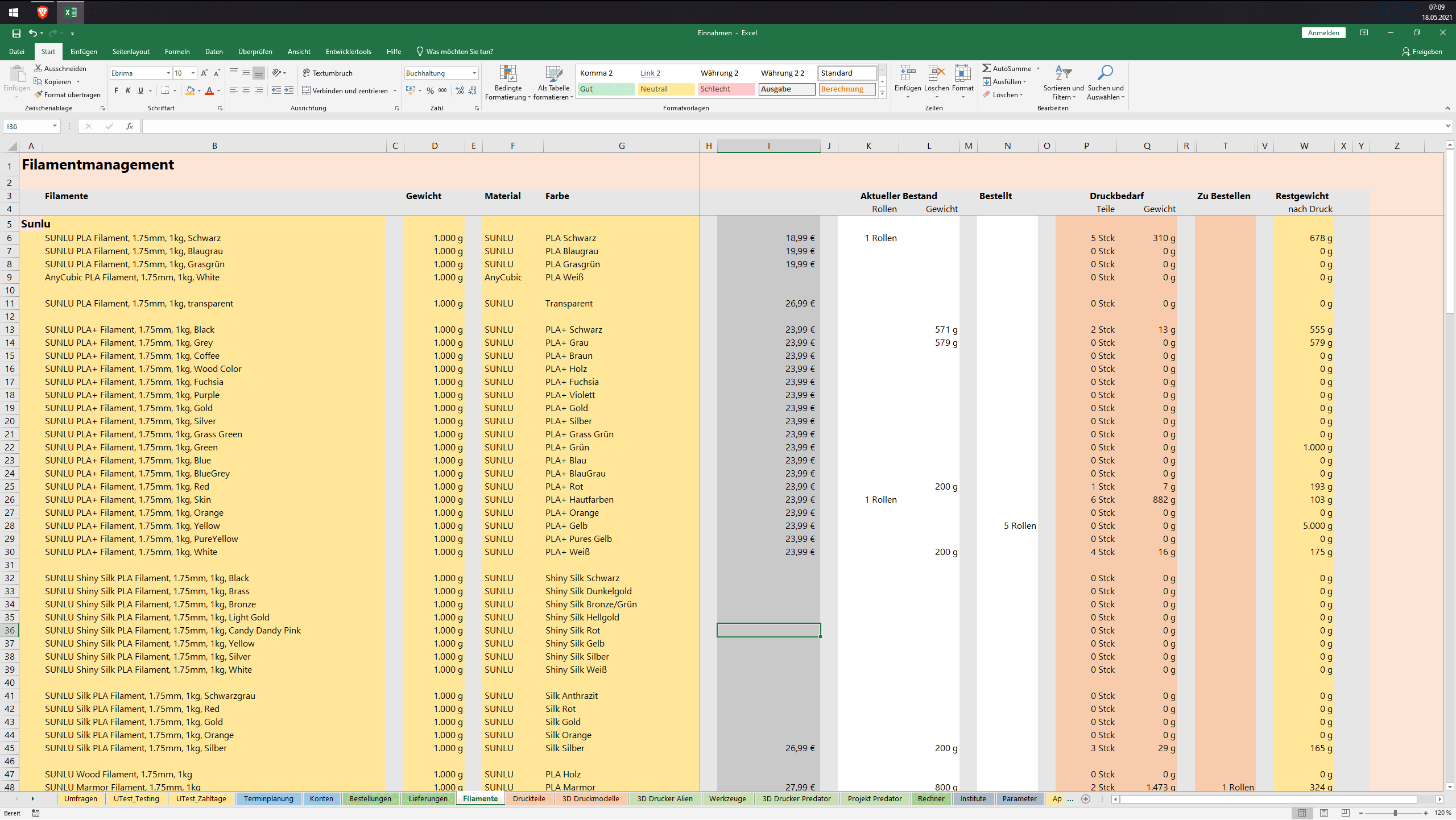Click the Anmelden button
This screenshot has width=1456, height=820.
[1323, 33]
